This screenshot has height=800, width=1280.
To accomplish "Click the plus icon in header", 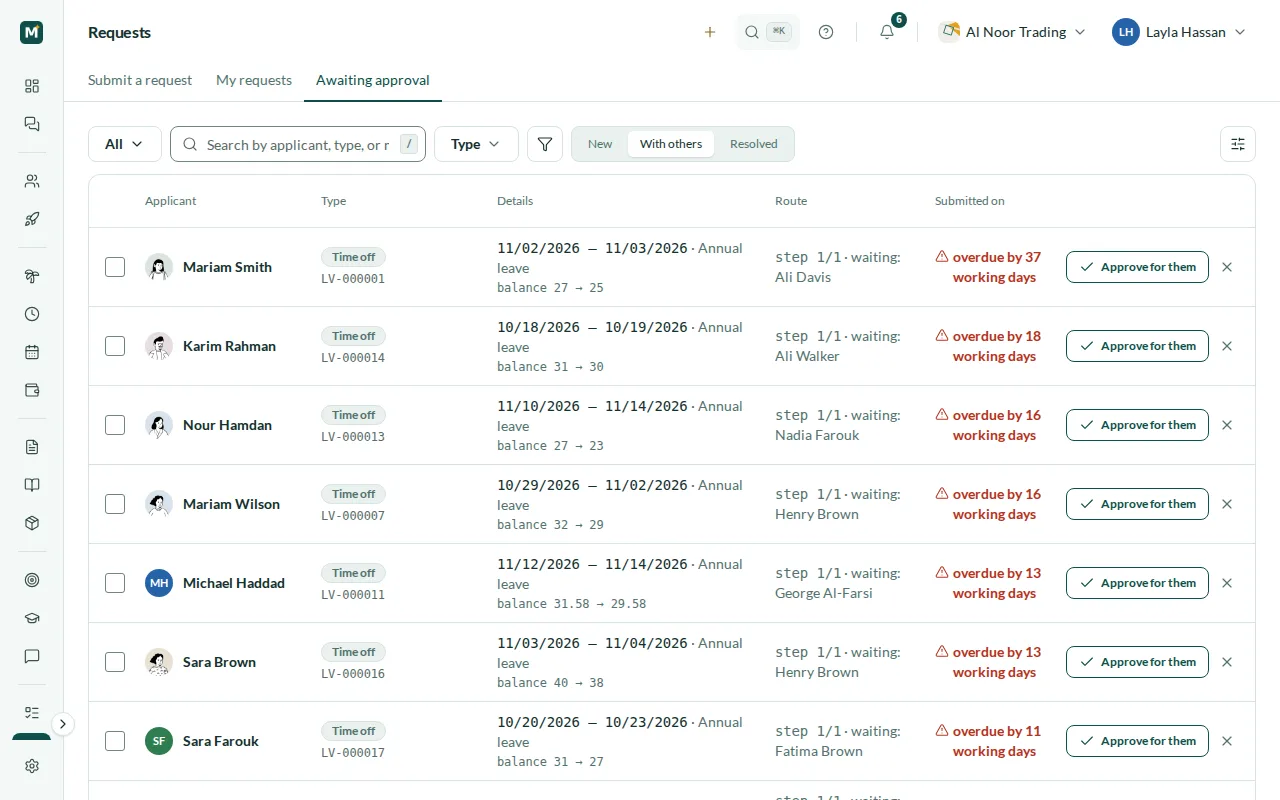I will pos(710,32).
